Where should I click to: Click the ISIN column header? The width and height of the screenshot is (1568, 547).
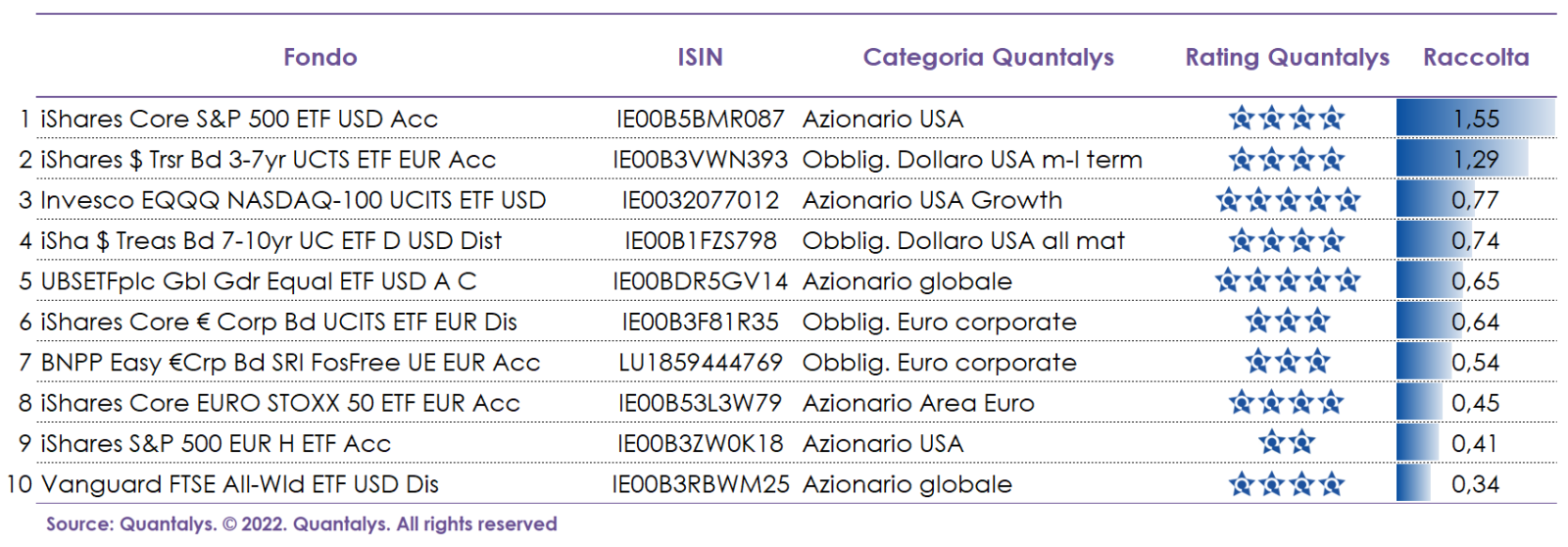tap(700, 57)
